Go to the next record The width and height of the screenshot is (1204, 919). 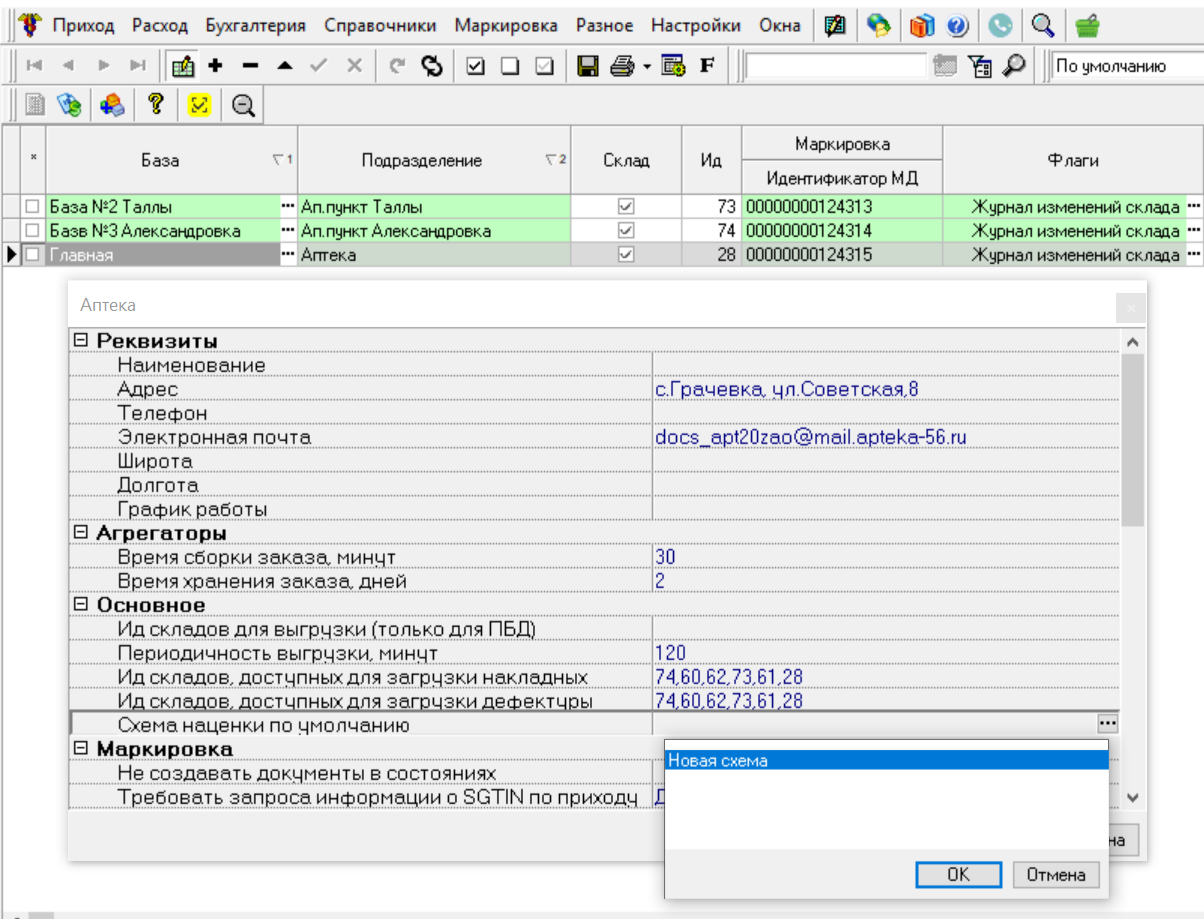tap(103, 66)
